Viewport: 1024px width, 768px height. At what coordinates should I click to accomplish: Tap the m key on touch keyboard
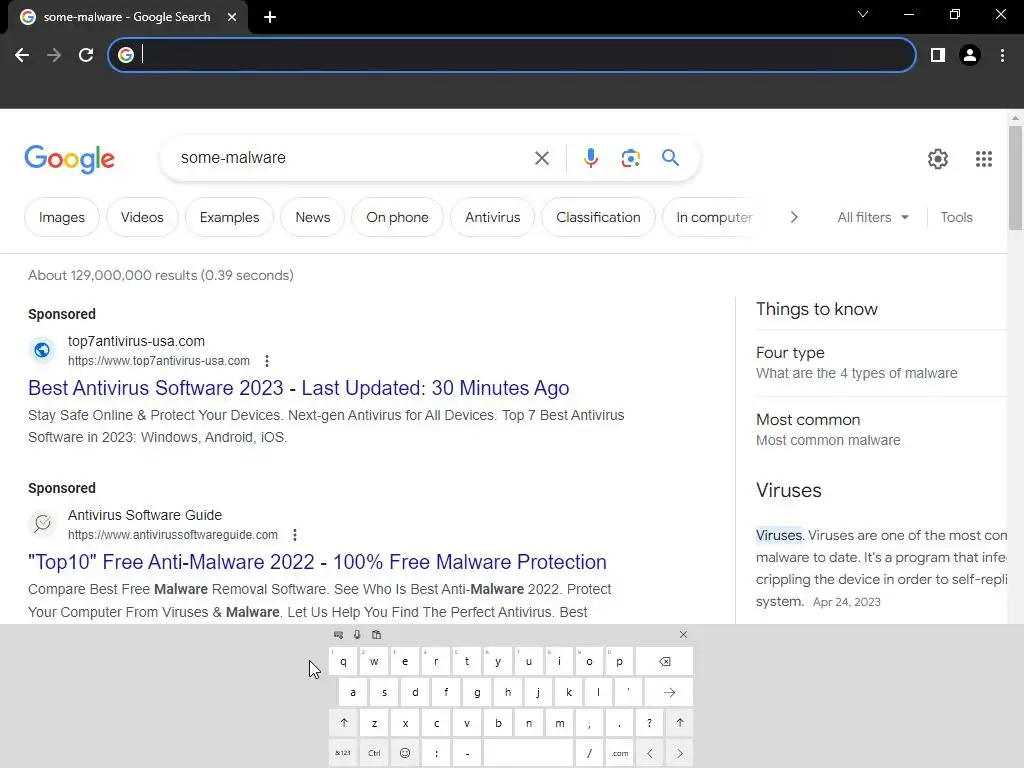[x=560, y=723]
